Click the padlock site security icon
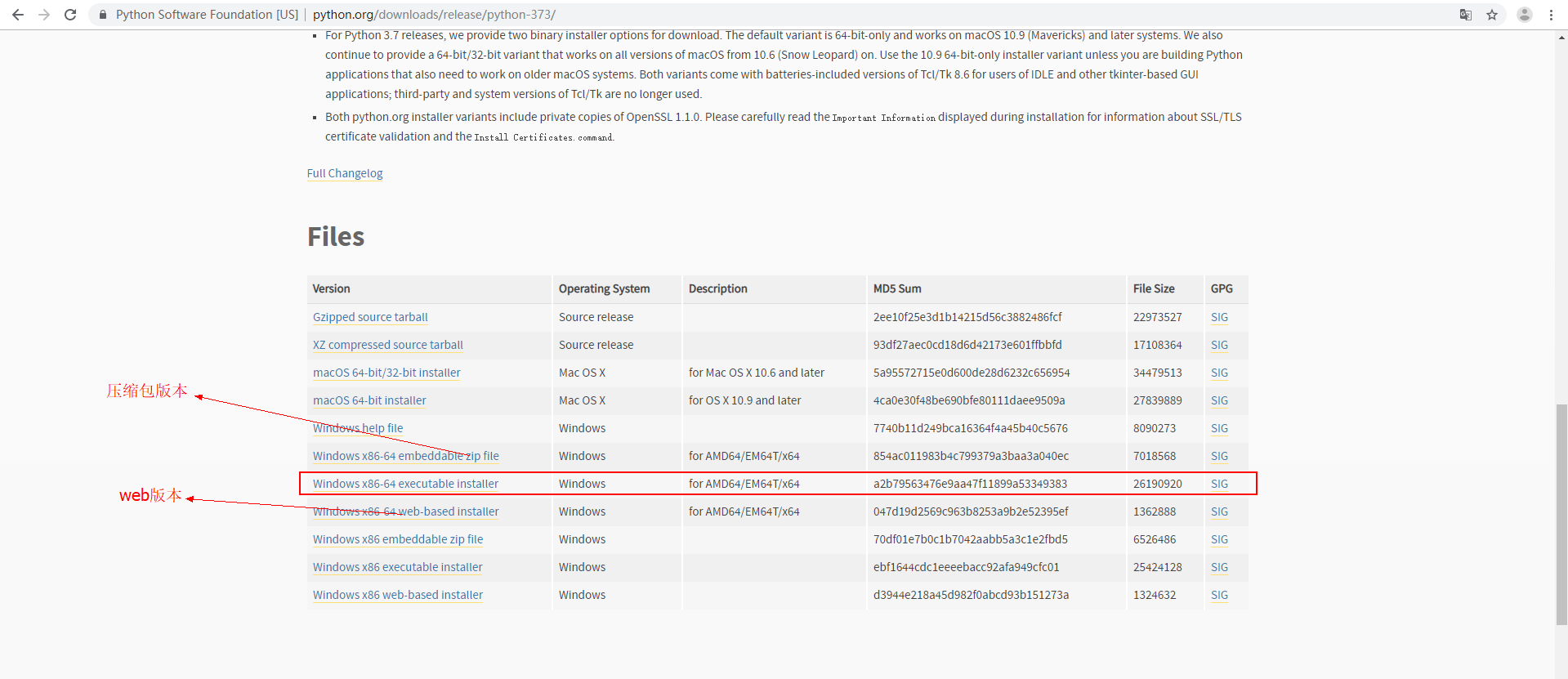This screenshot has height=679, width=1568. coord(103,15)
